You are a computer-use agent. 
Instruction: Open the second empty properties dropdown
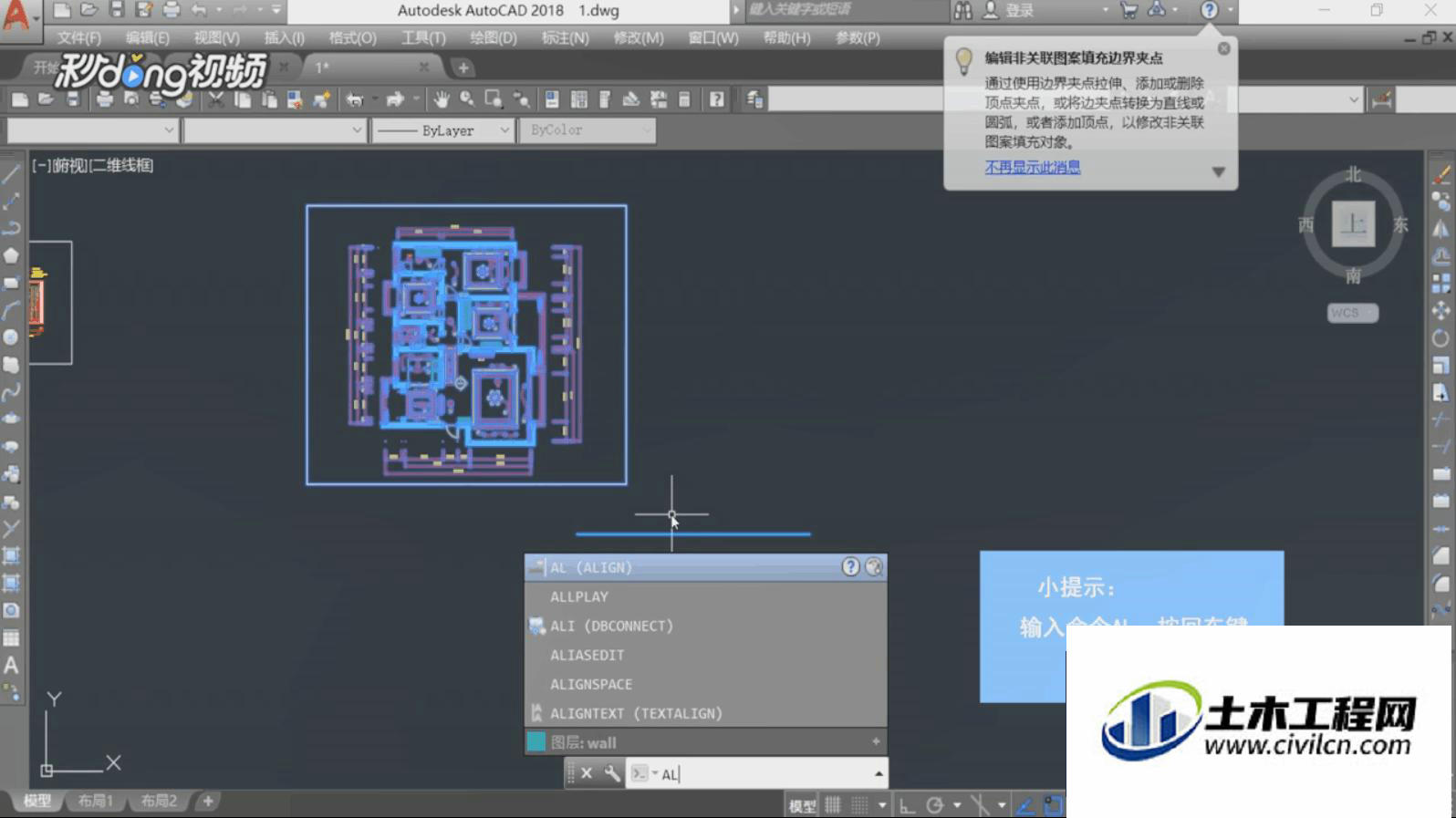275,130
